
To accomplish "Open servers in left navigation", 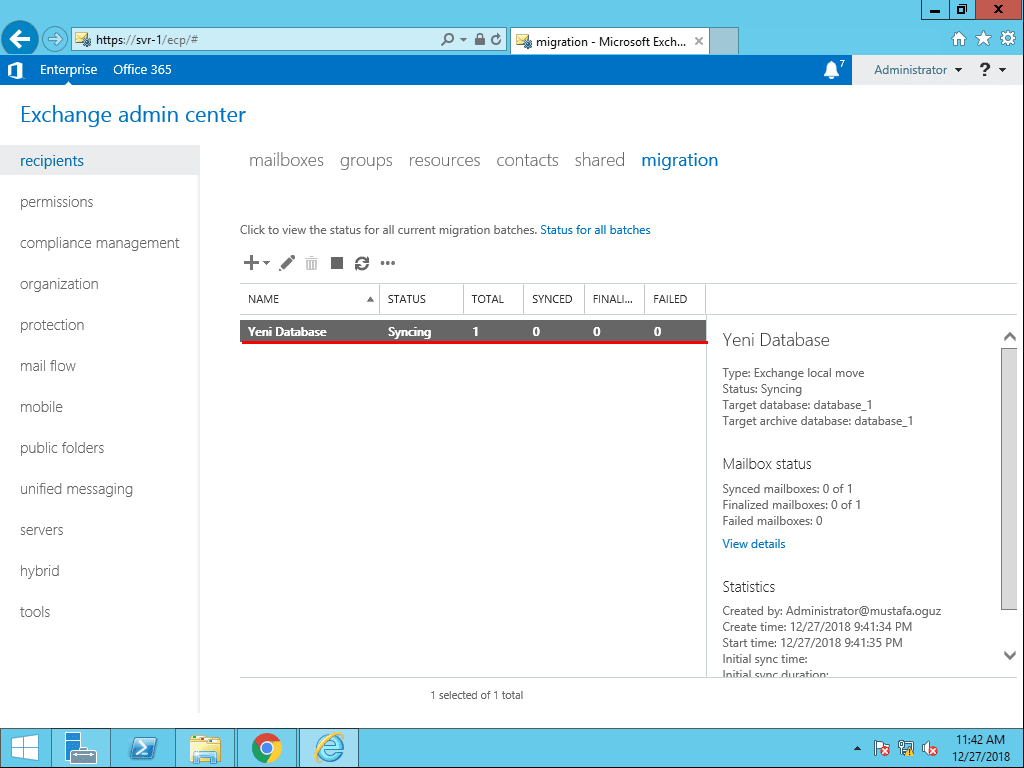I will (41, 530).
